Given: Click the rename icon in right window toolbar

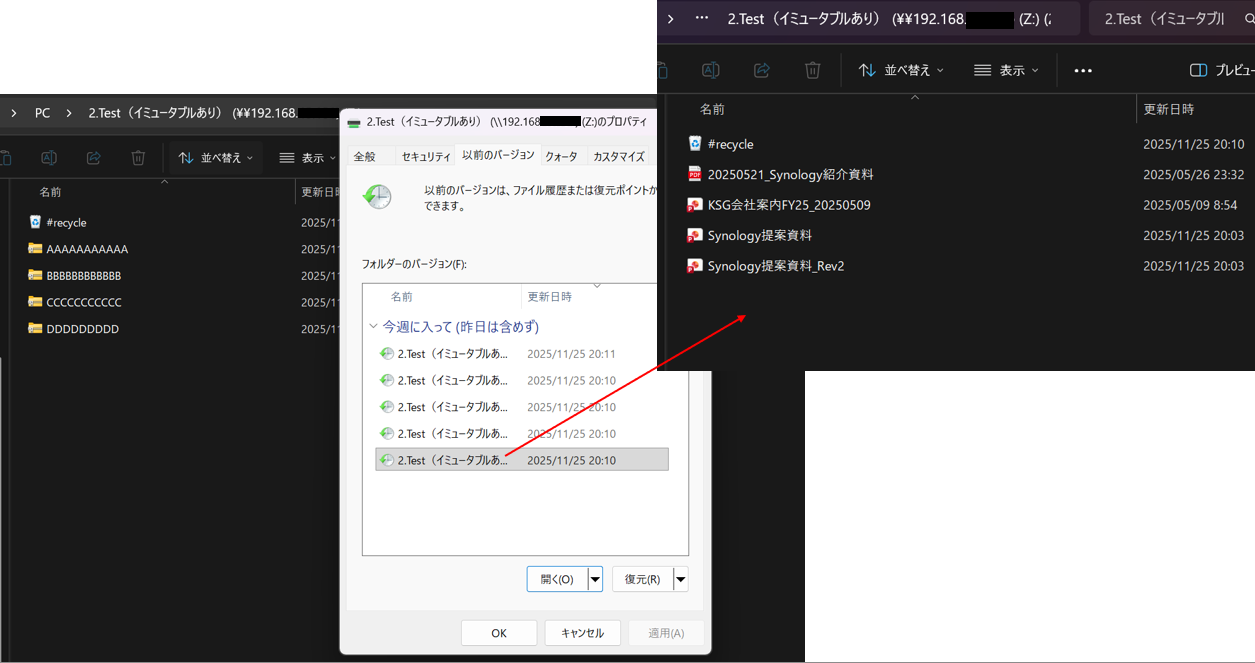Looking at the screenshot, I should coord(711,70).
